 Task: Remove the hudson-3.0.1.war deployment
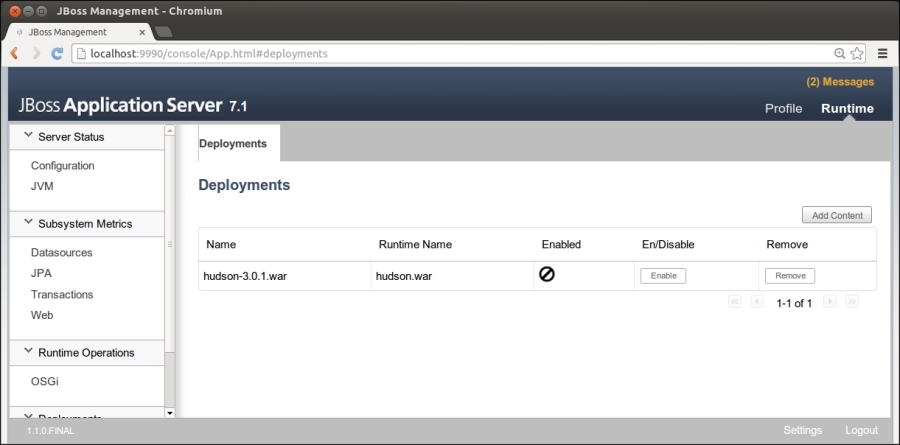tap(790, 276)
